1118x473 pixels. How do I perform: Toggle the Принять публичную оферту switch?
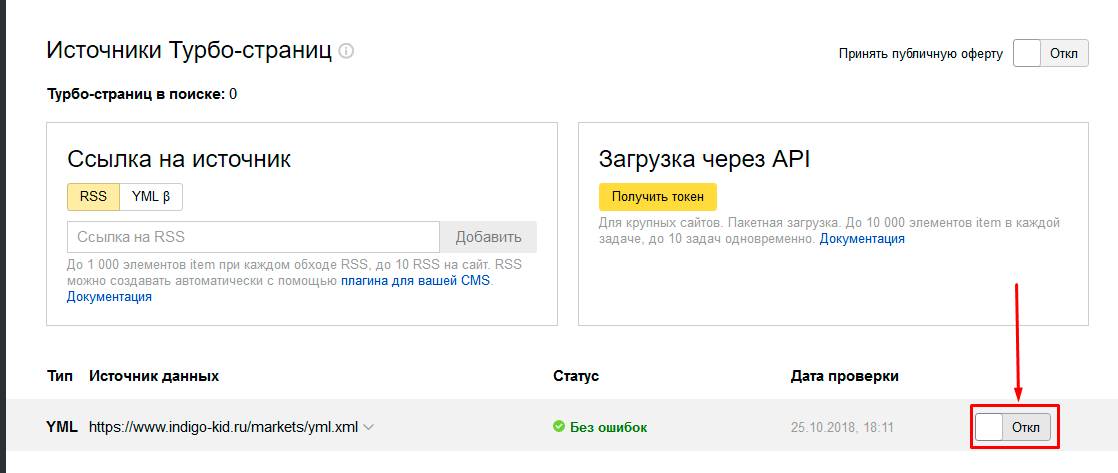[x=1050, y=54]
